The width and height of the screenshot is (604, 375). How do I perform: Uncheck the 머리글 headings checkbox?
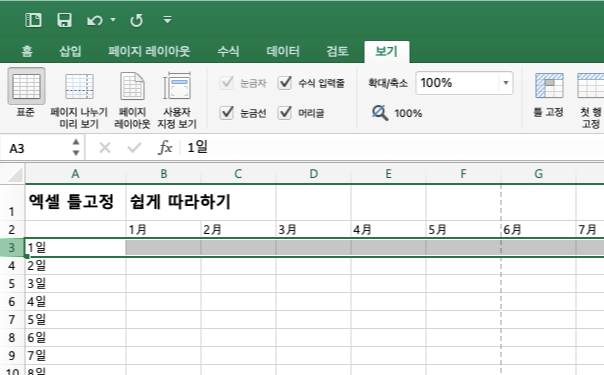point(285,113)
